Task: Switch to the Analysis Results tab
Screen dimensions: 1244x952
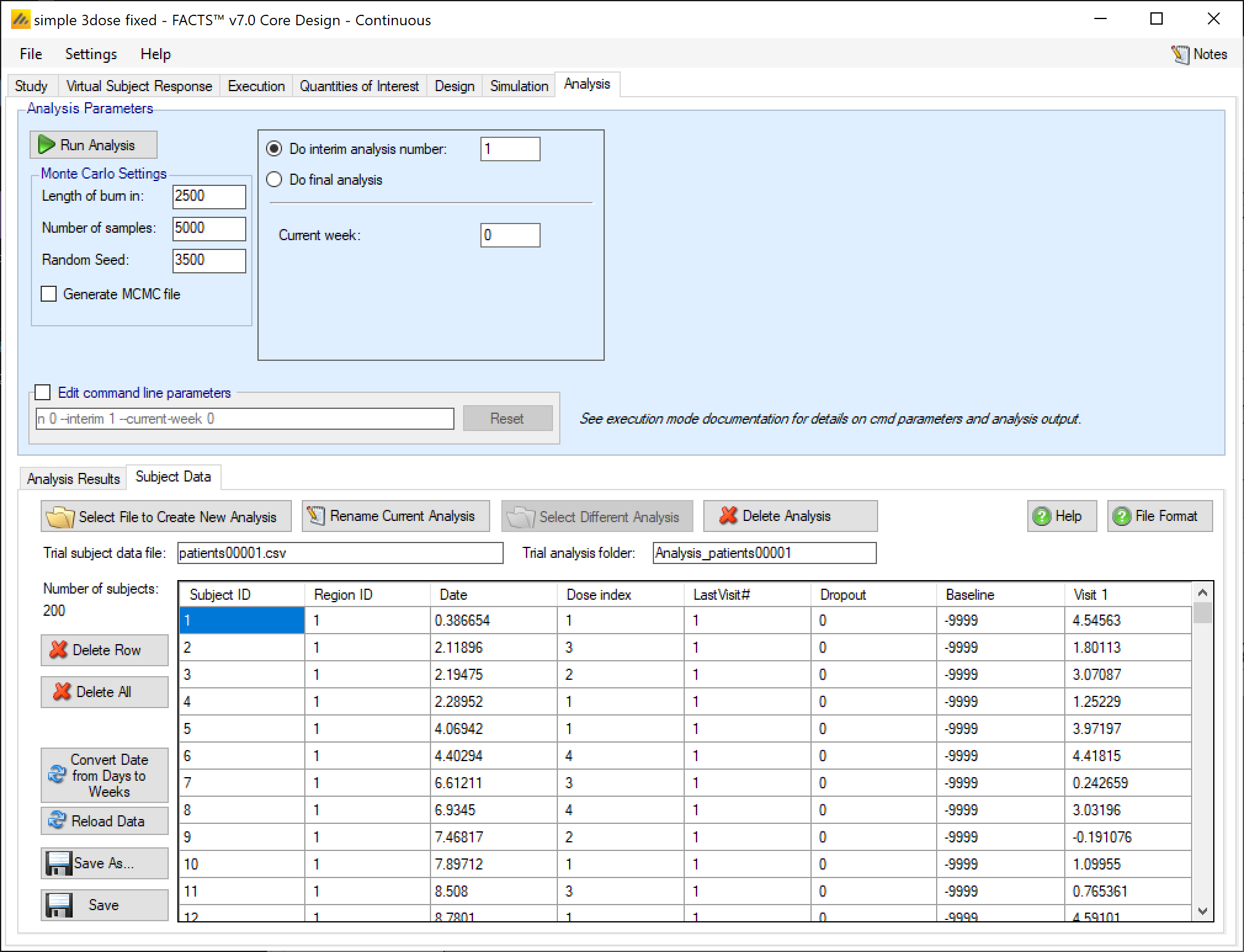Action: point(73,478)
